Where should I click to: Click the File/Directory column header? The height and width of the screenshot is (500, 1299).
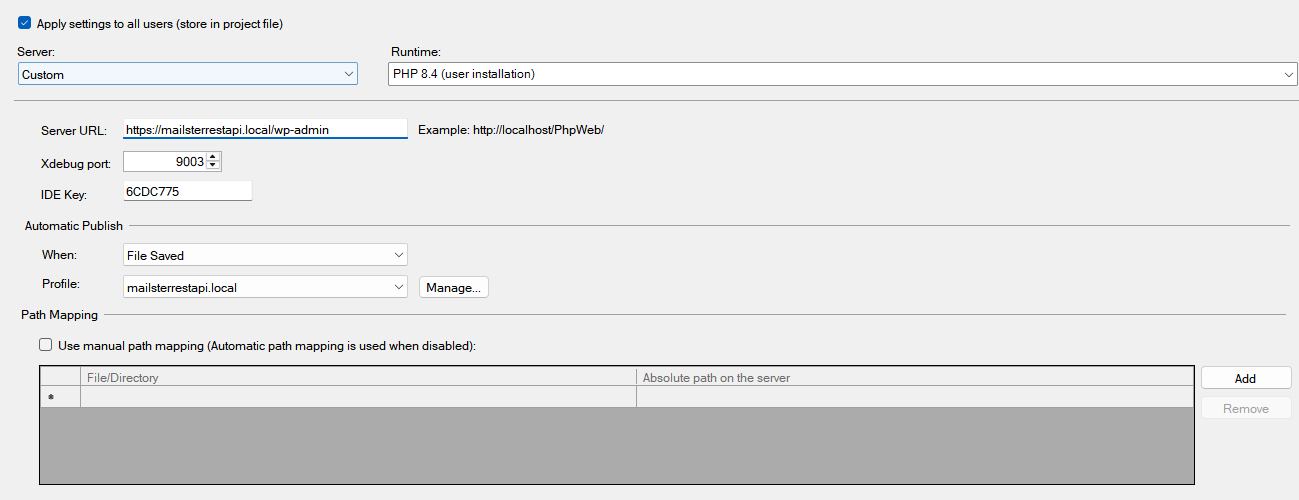358,377
